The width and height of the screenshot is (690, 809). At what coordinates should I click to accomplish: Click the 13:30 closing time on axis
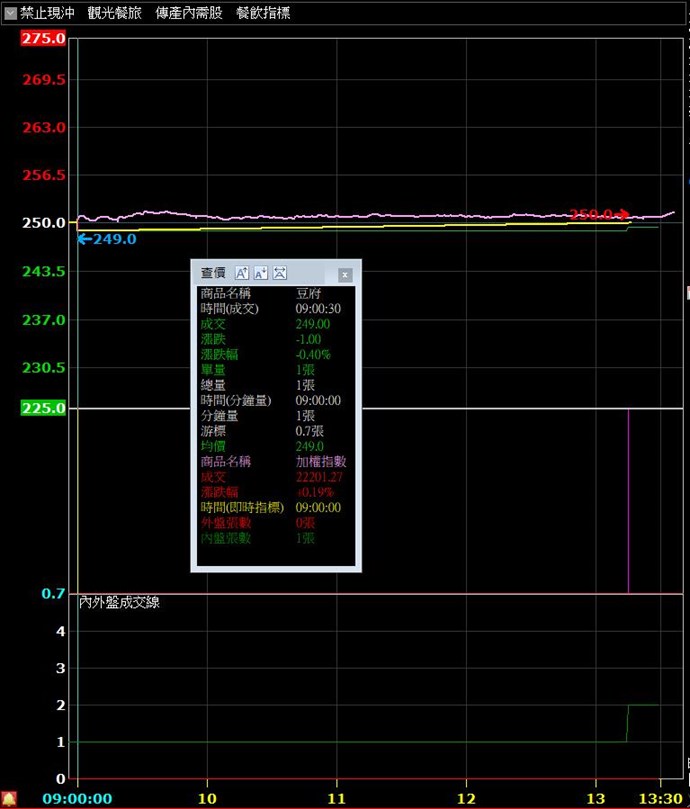pyautogui.click(x=661, y=799)
